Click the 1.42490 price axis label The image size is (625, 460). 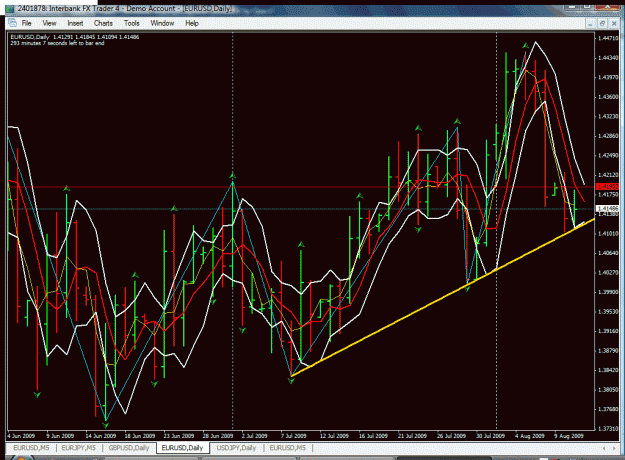(607, 155)
